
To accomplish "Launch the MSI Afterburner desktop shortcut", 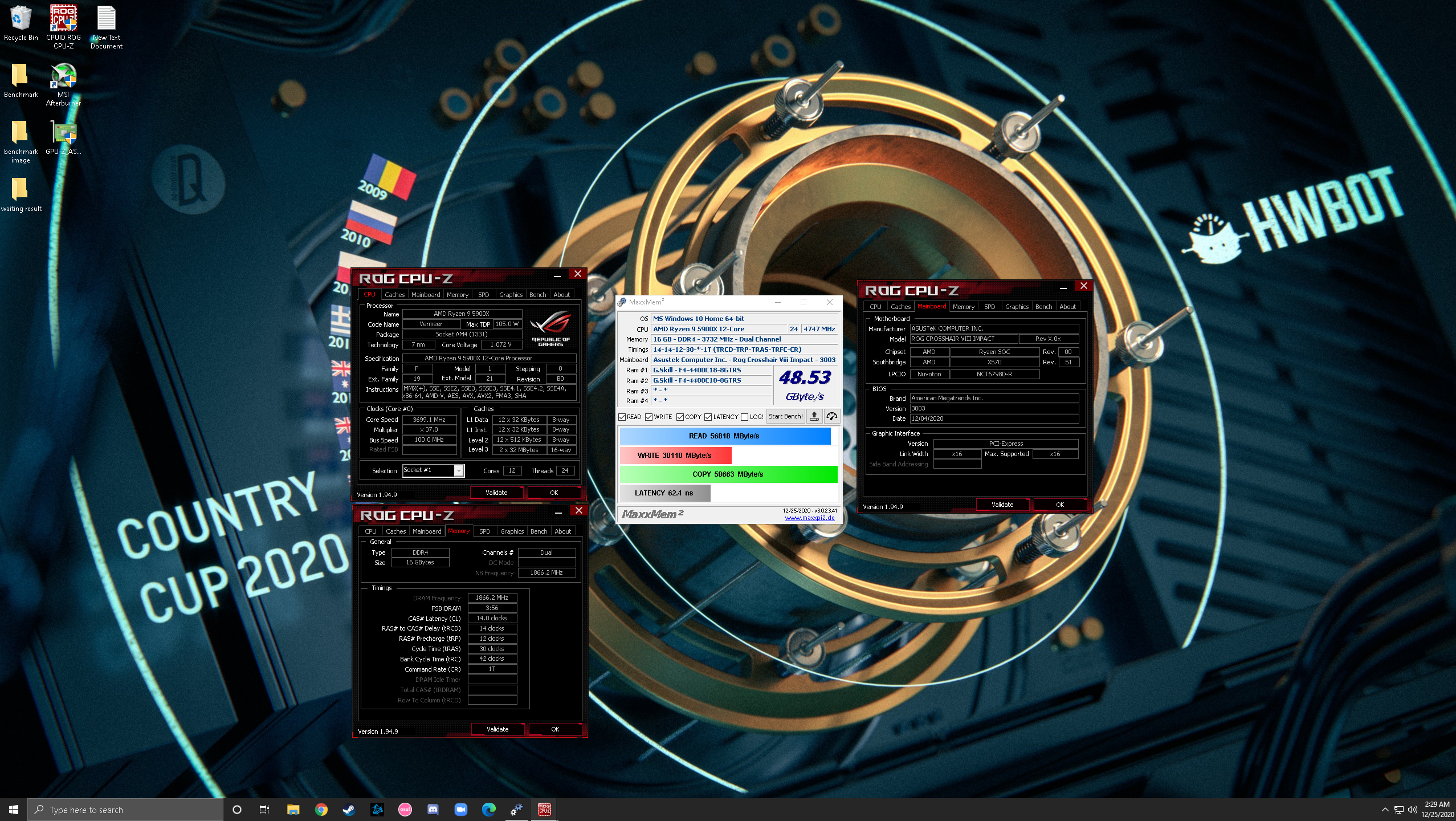I will pyautogui.click(x=63, y=84).
